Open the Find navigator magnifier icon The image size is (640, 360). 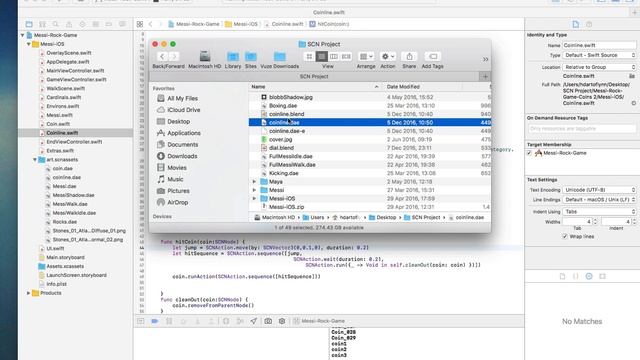56,24
